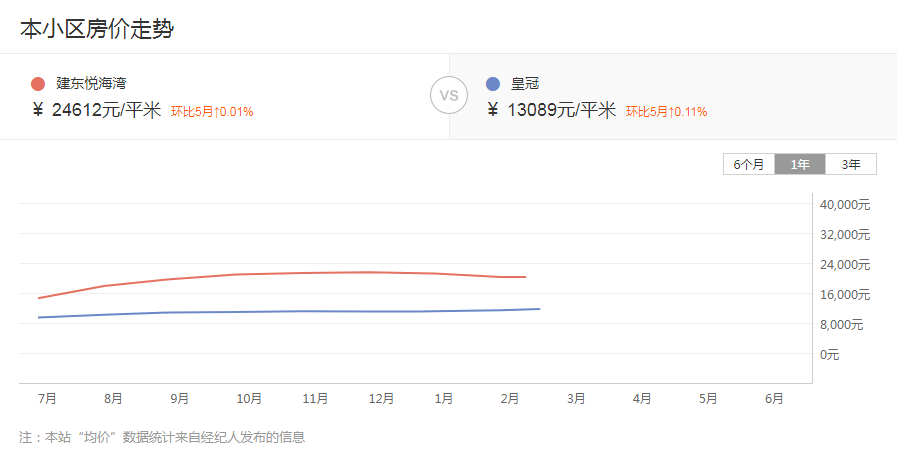Select the 1年 range tab
897x451 pixels.
[800, 164]
